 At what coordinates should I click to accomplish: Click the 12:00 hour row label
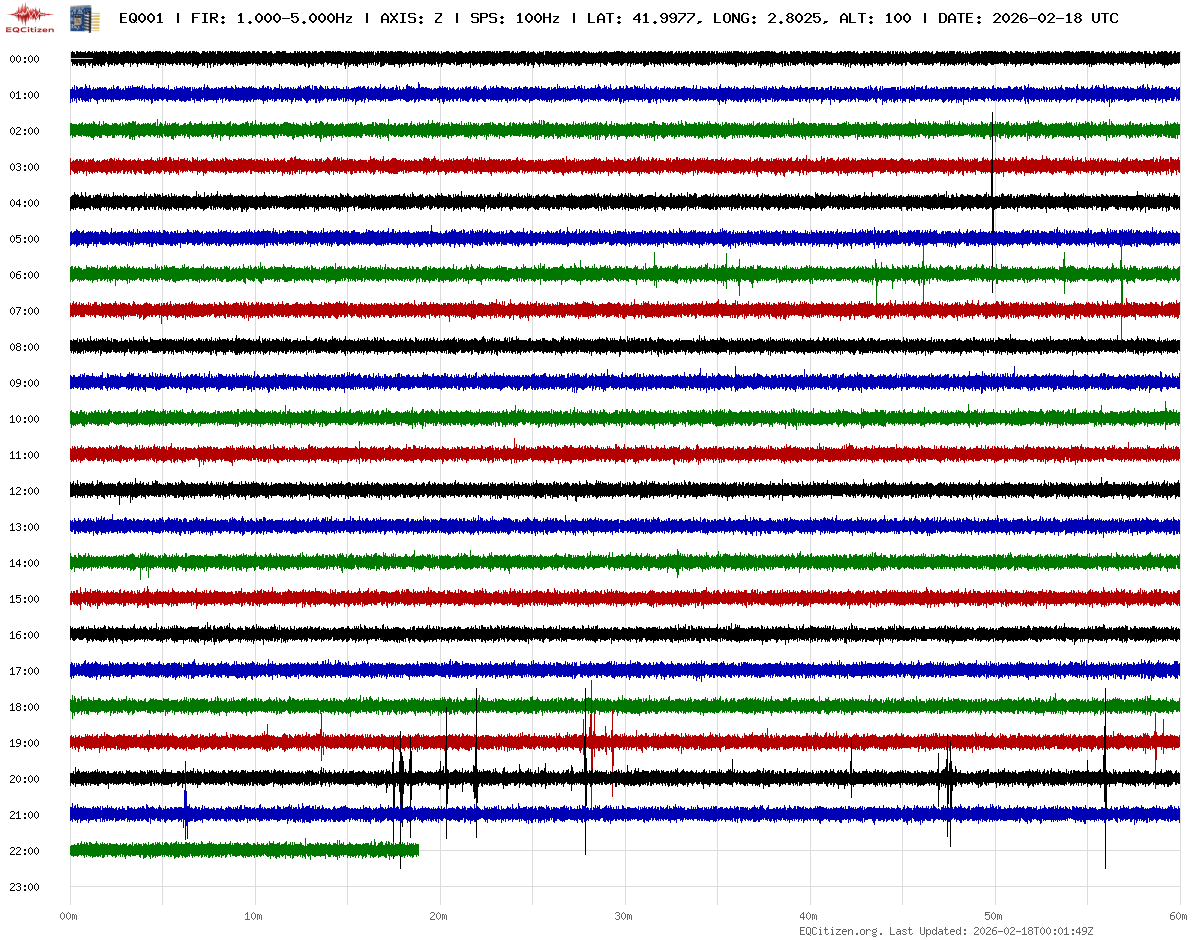pos(24,491)
